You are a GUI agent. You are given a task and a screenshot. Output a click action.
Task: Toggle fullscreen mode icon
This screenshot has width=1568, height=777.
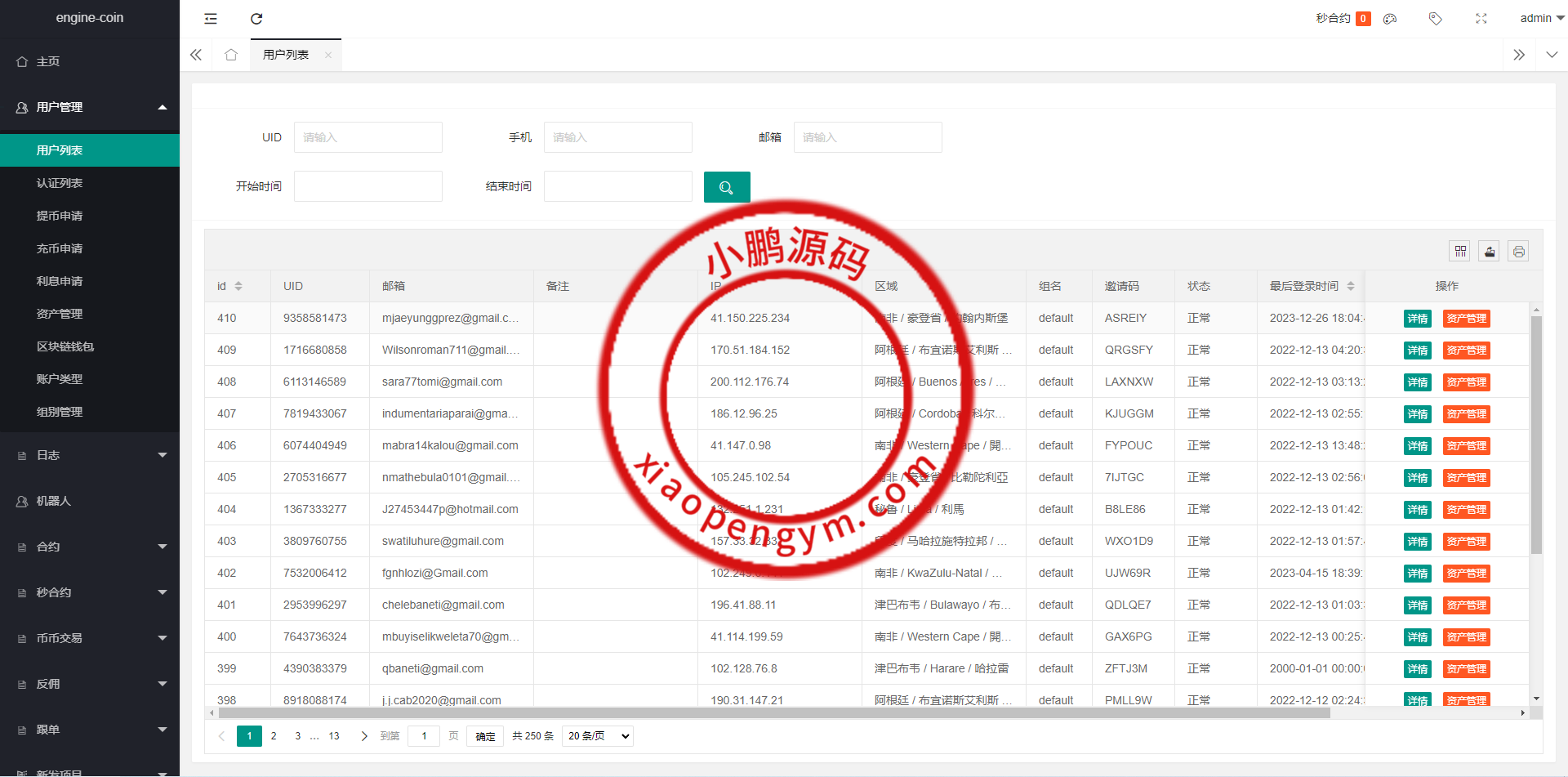pyautogui.click(x=1481, y=19)
